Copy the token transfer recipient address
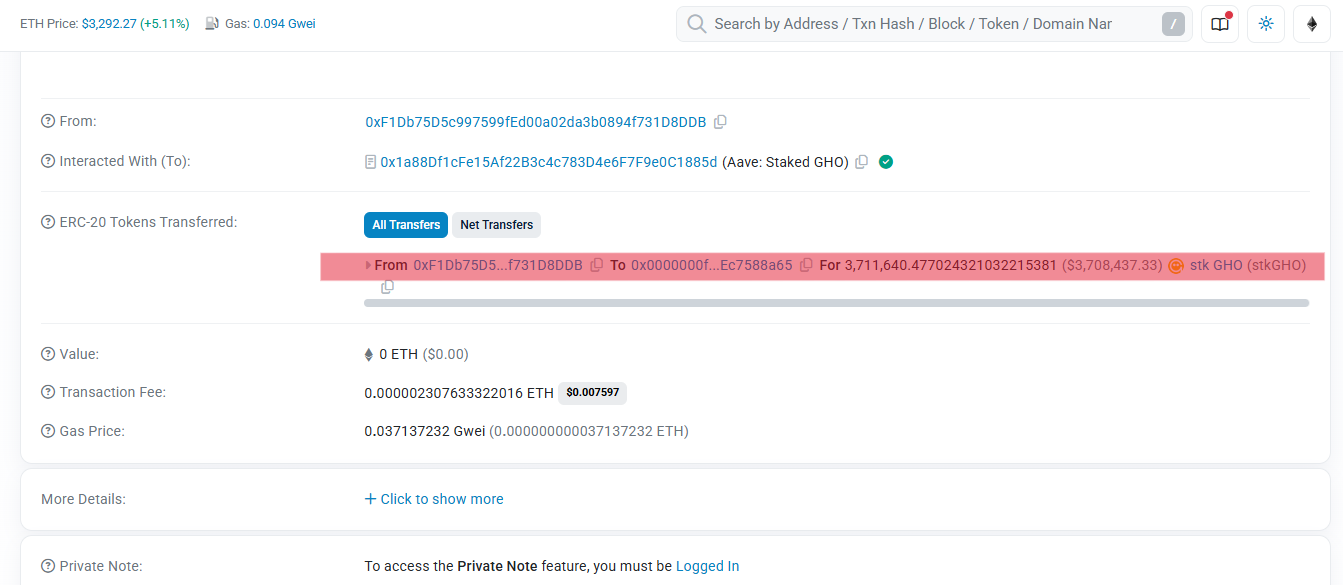This screenshot has height=585, width=1343. point(806,266)
